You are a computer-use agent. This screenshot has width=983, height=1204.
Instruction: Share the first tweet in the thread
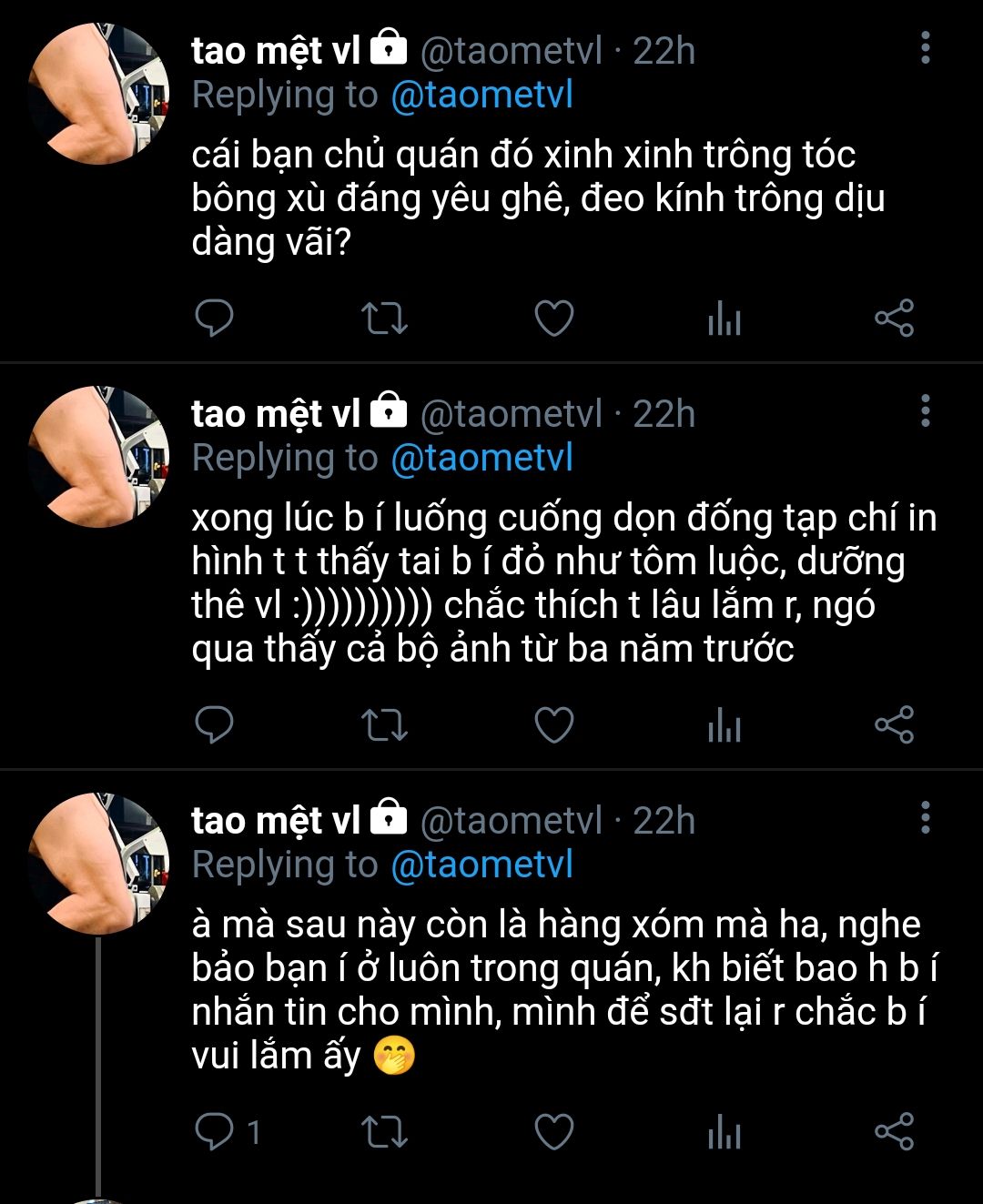coord(894,319)
